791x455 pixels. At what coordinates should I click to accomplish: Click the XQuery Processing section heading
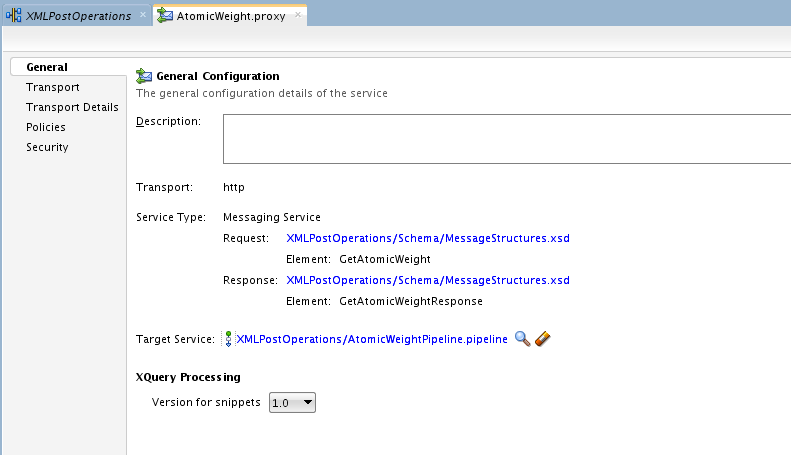(x=188, y=377)
